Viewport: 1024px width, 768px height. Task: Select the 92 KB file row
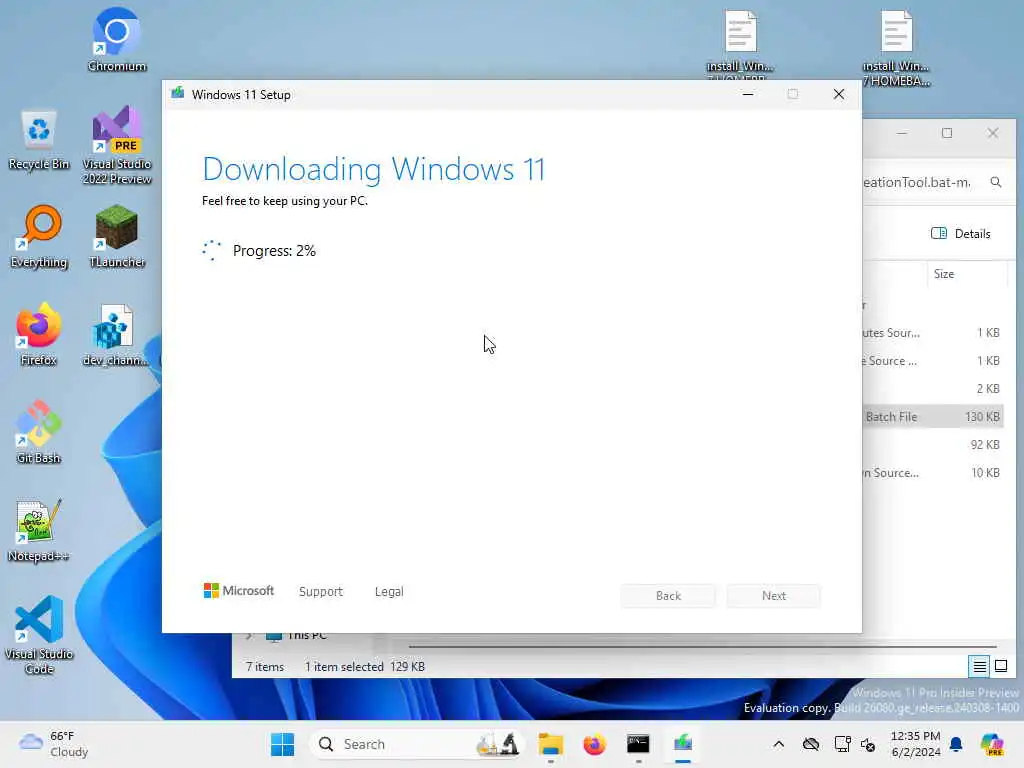click(x=933, y=445)
